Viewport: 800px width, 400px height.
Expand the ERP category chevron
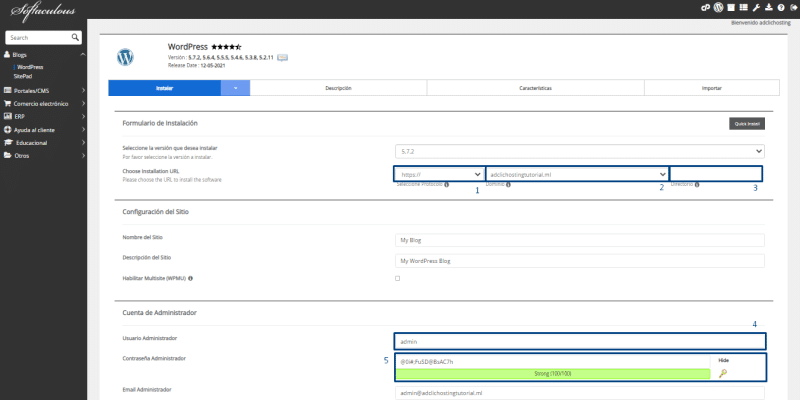coord(83,116)
